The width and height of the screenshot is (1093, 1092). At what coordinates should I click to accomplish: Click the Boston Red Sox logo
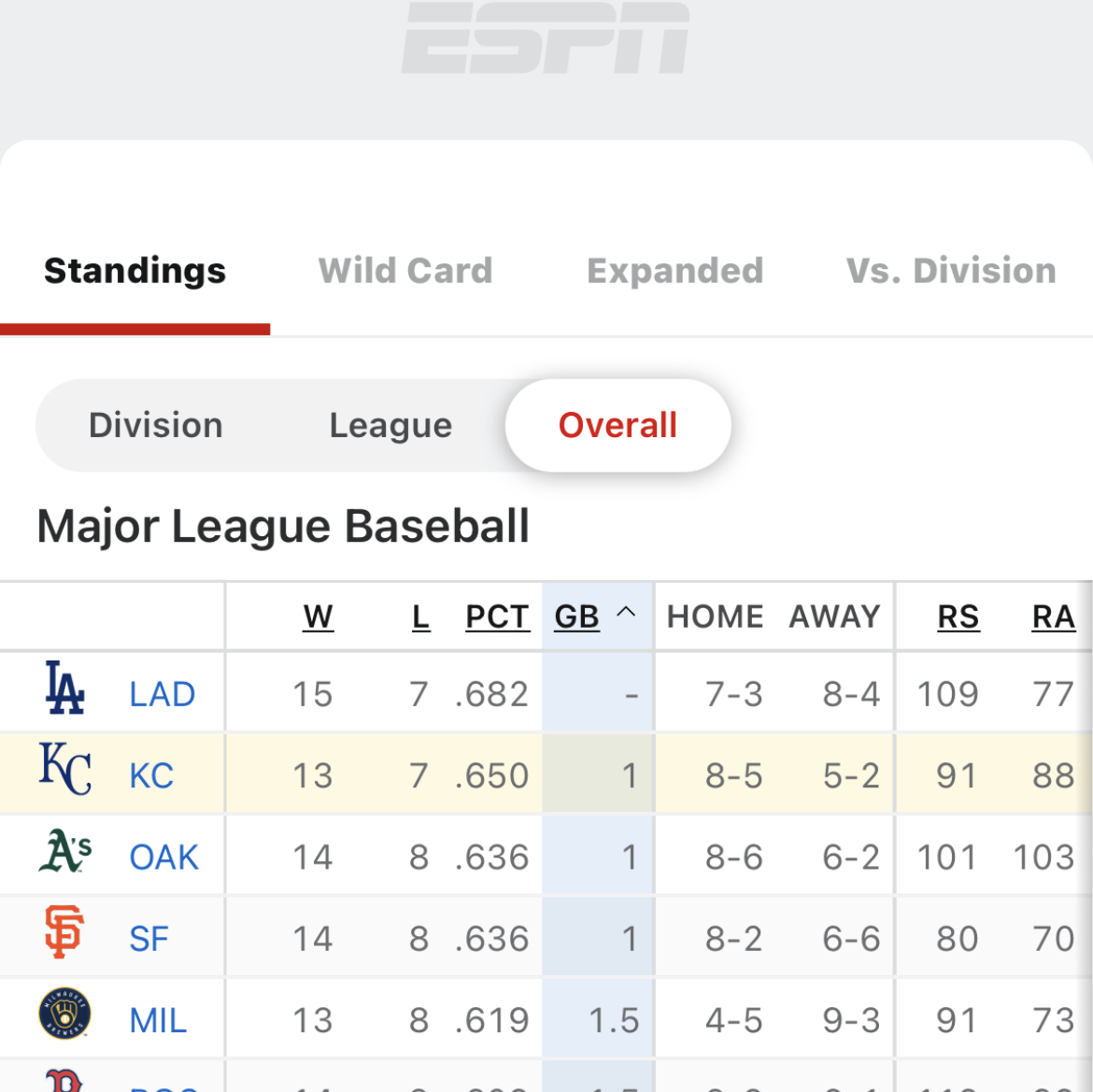[x=64, y=1080]
